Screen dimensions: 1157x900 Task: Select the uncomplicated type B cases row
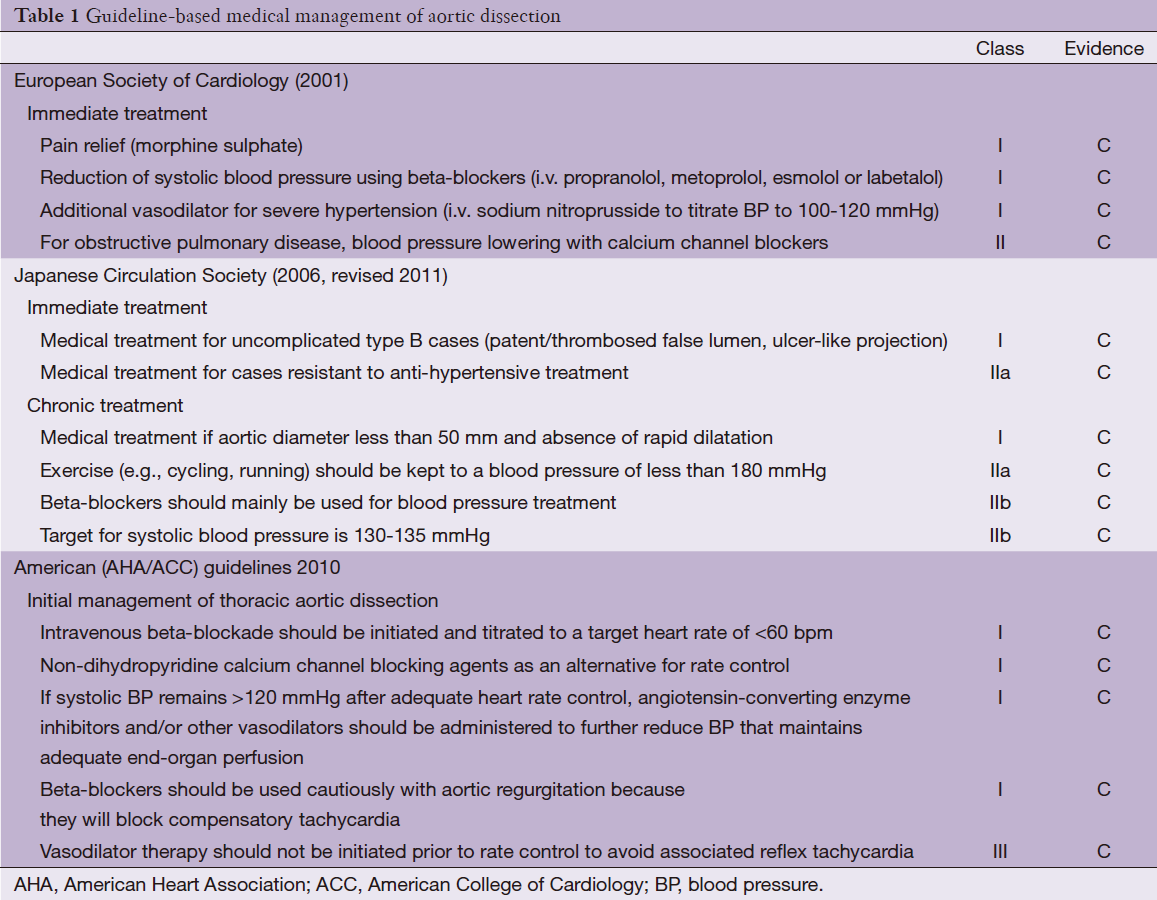(494, 340)
